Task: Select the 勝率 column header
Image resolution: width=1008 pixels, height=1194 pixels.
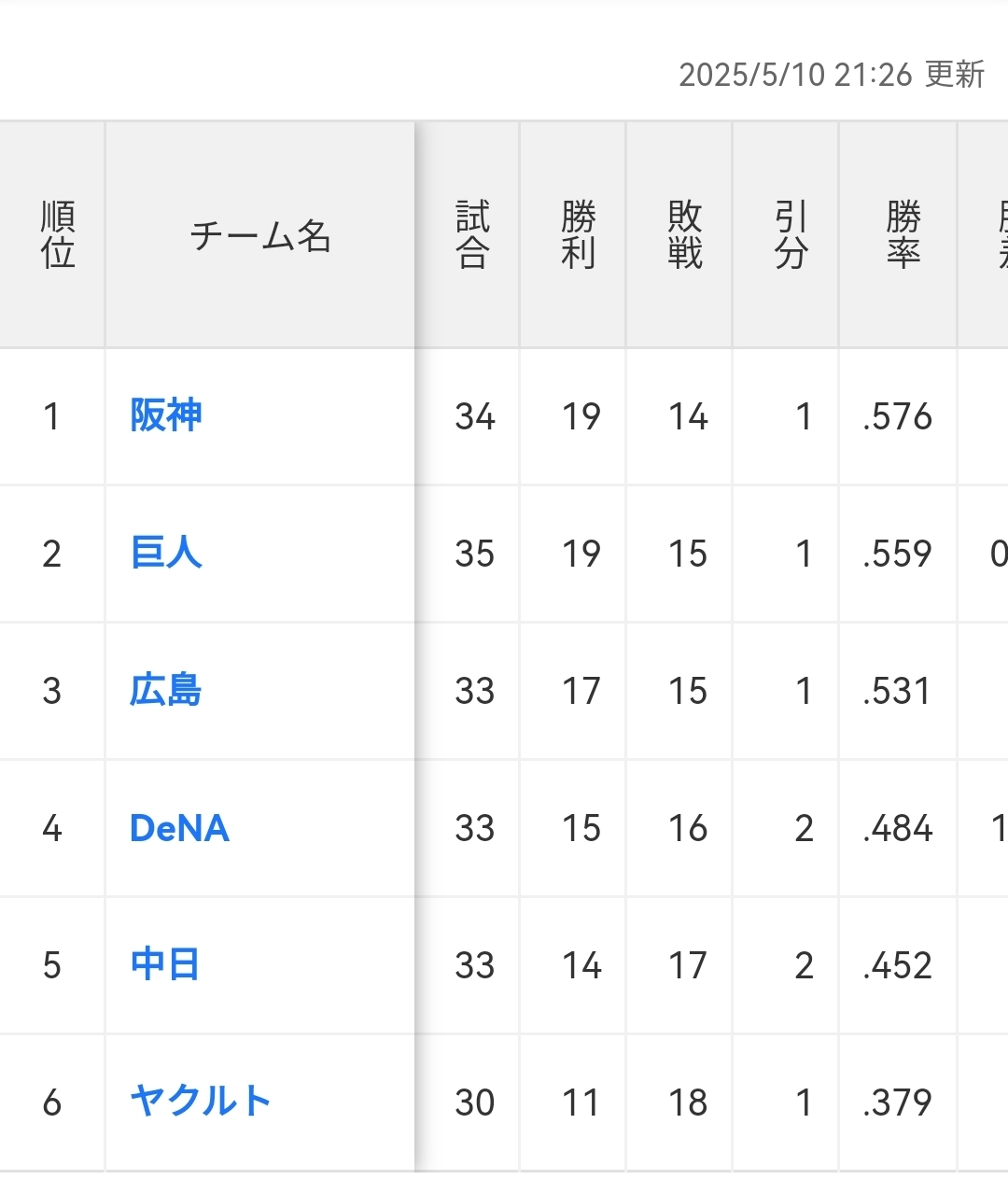Action: pyautogui.click(x=903, y=235)
